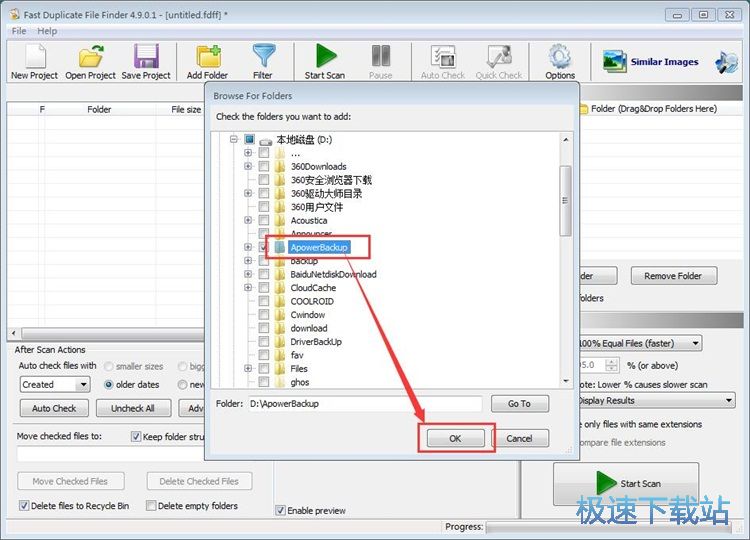Open the Help menu
The image size is (750, 540).
47,31
